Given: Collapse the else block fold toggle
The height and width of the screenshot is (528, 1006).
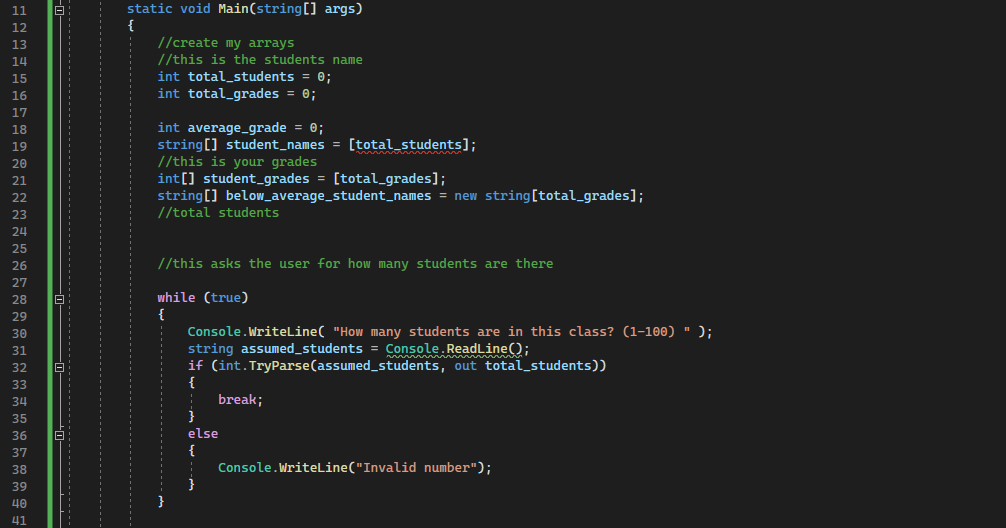Looking at the screenshot, I should pos(60,435).
